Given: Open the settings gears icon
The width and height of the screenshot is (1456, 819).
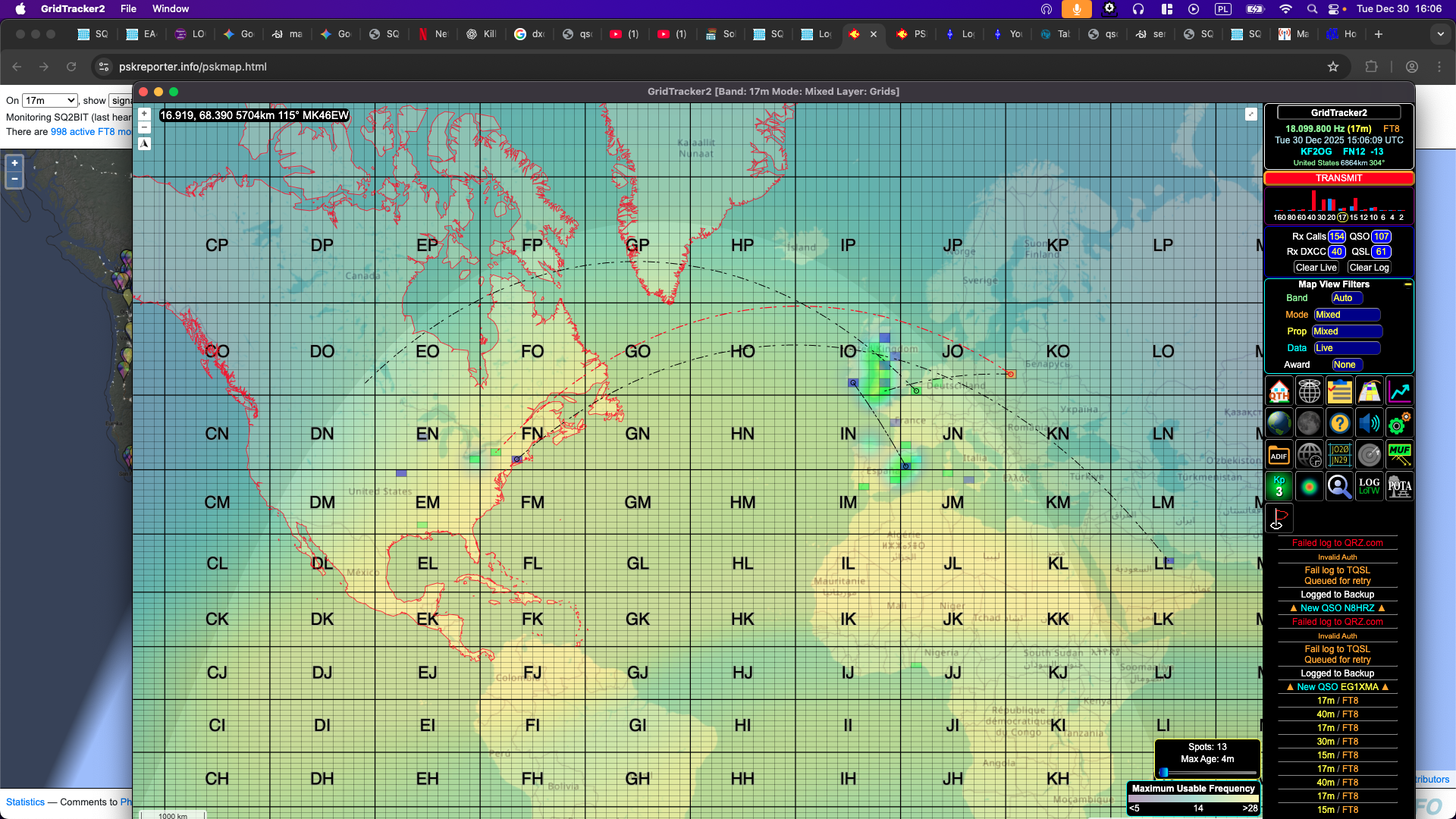Looking at the screenshot, I should (1399, 423).
